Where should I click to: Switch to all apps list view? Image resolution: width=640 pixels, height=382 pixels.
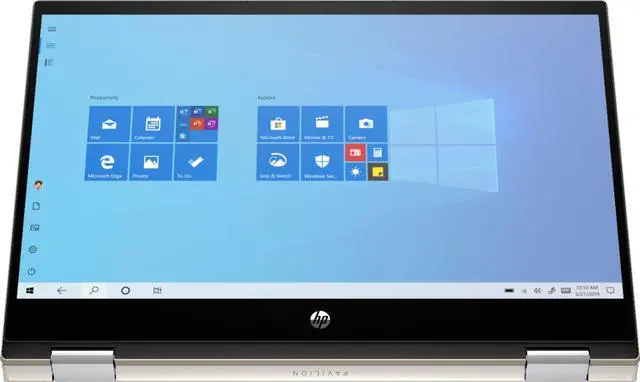[49, 62]
